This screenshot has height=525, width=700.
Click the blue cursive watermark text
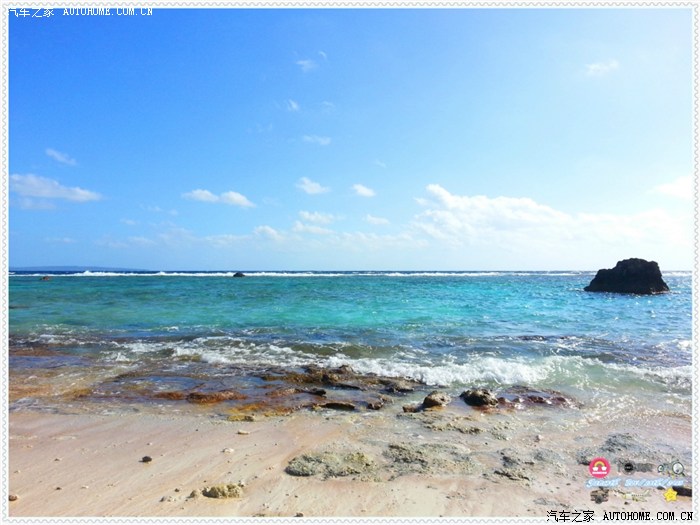click(x=635, y=483)
